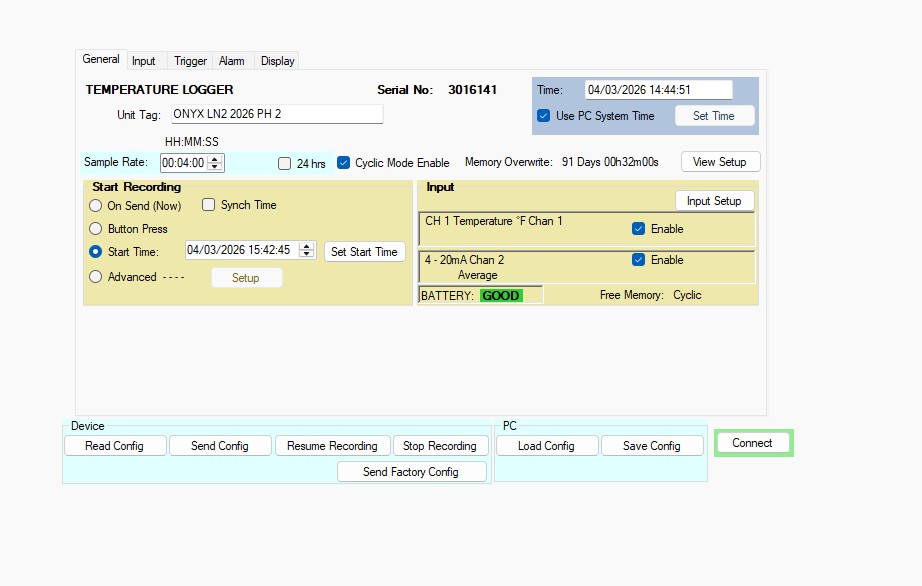Viewport: 922px width, 586px height.
Task: Uncheck Cyclic Mode Enable
Action: pyautogui.click(x=343, y=162)
